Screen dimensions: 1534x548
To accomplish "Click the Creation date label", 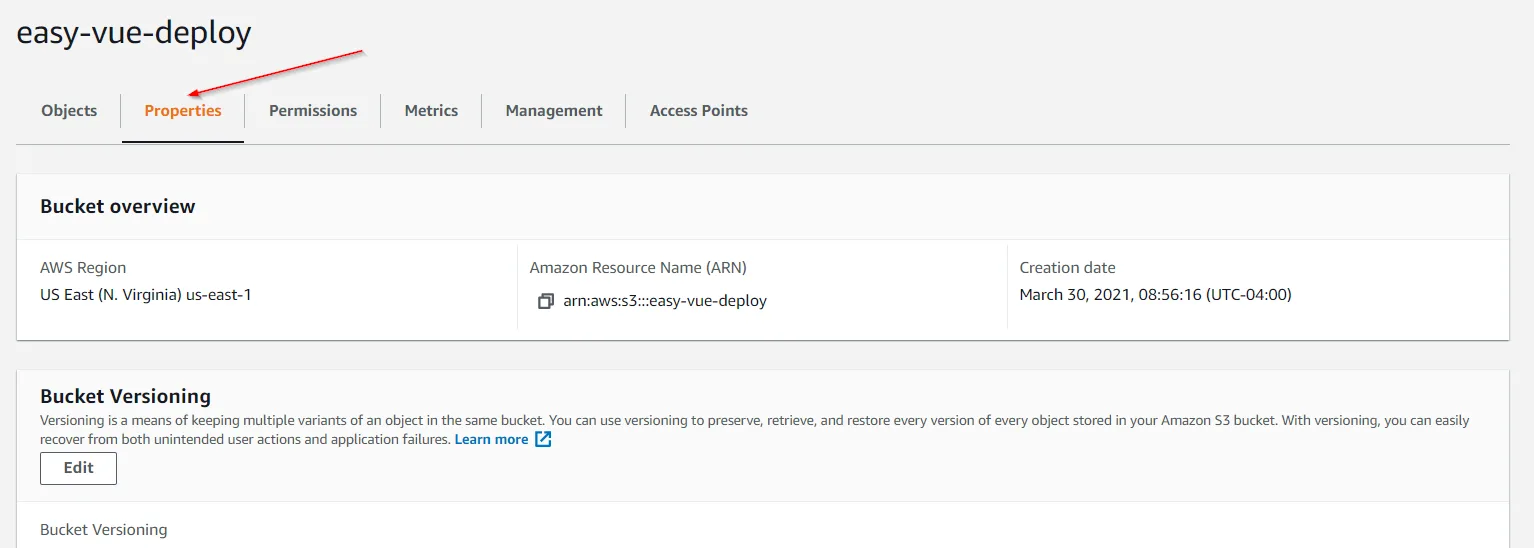I will tap(1067, 268).
